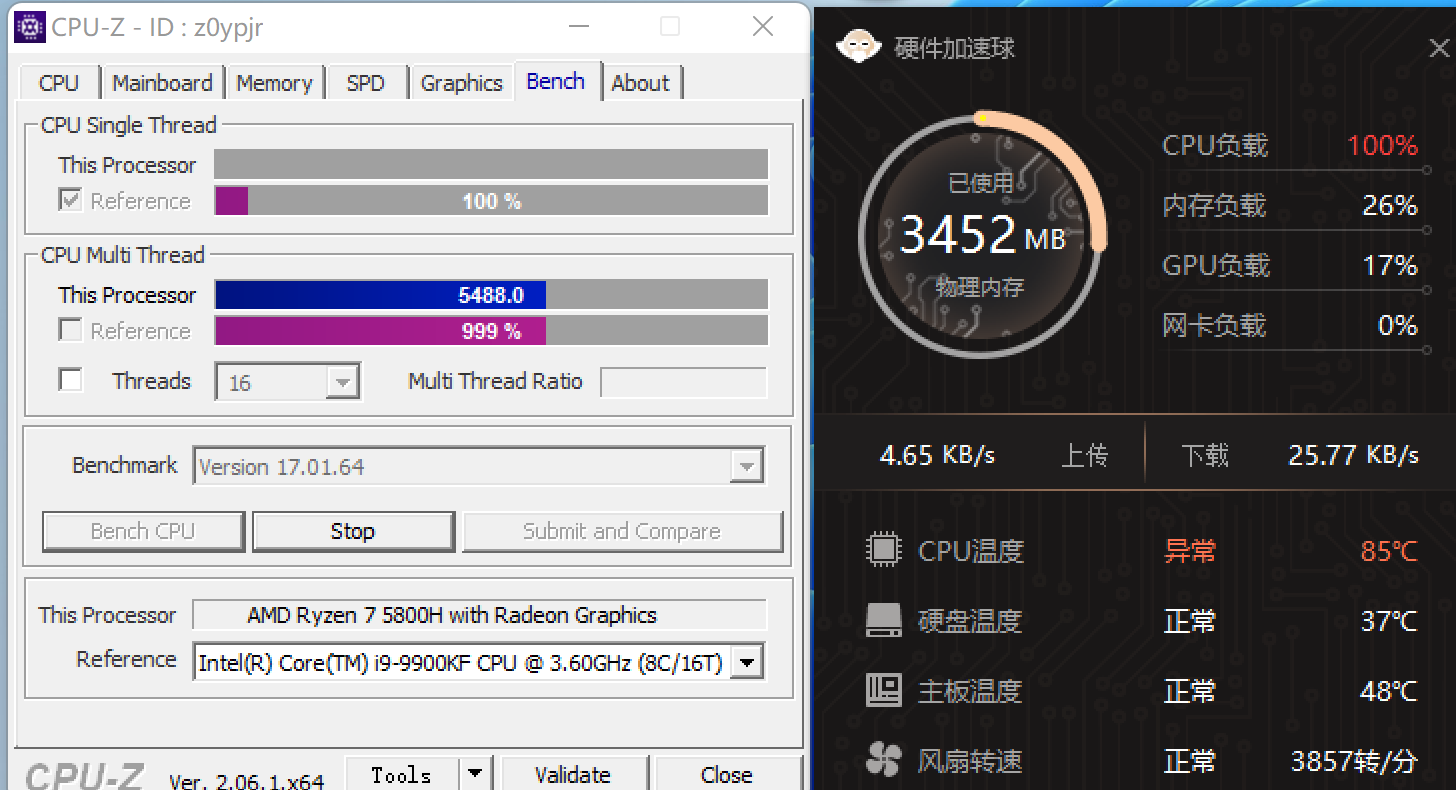Click the Tools button
Image resolution: width=1456 pixels, height=790 pixels.
coord(402,774)
